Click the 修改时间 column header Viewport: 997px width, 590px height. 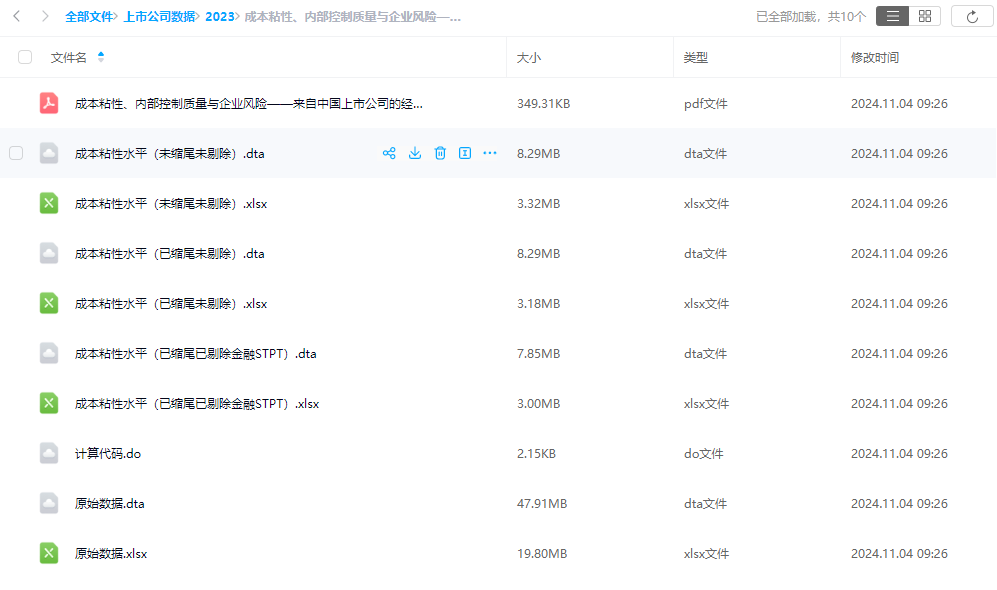875,58
